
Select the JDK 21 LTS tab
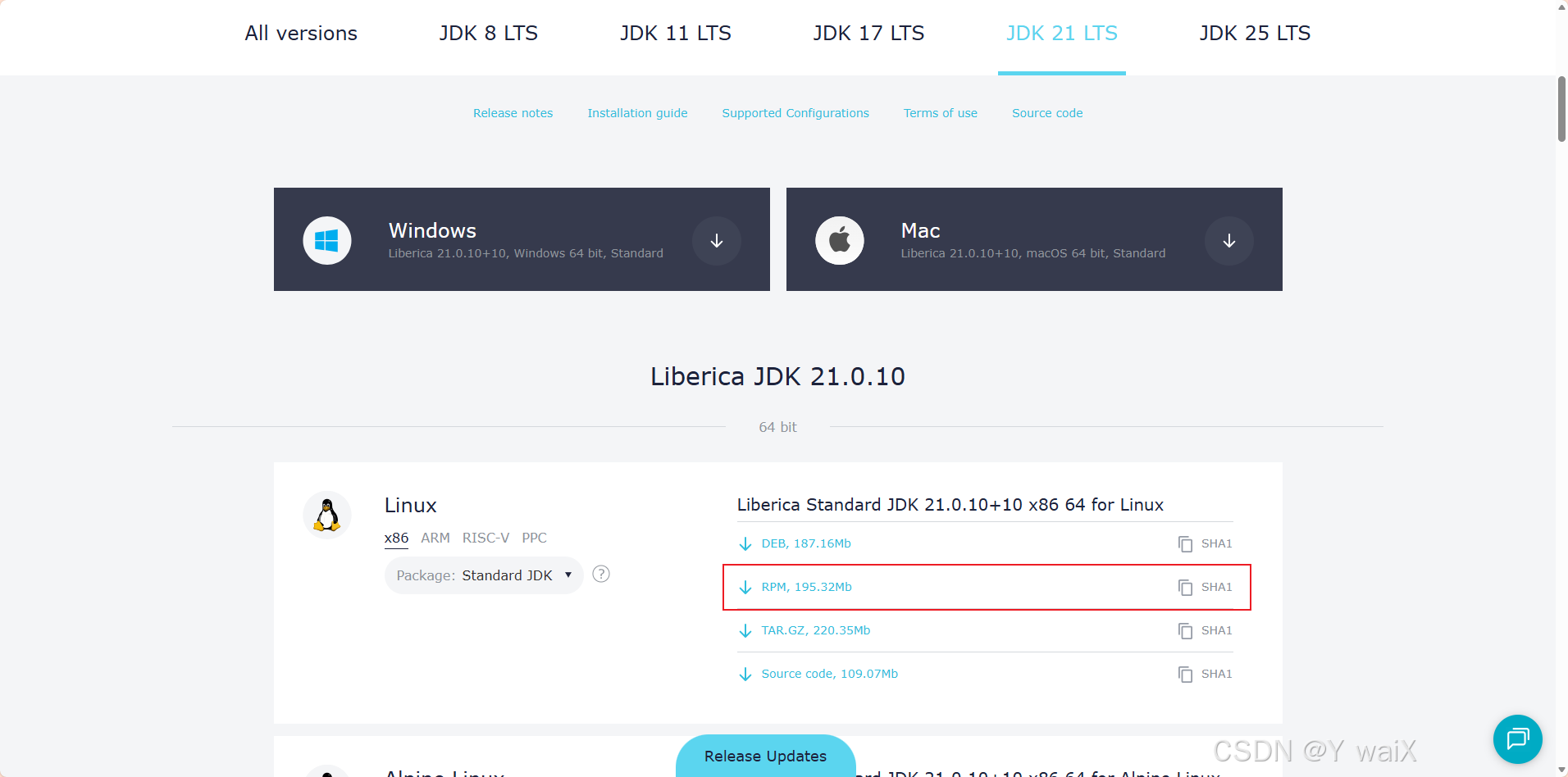point(1062,34)
